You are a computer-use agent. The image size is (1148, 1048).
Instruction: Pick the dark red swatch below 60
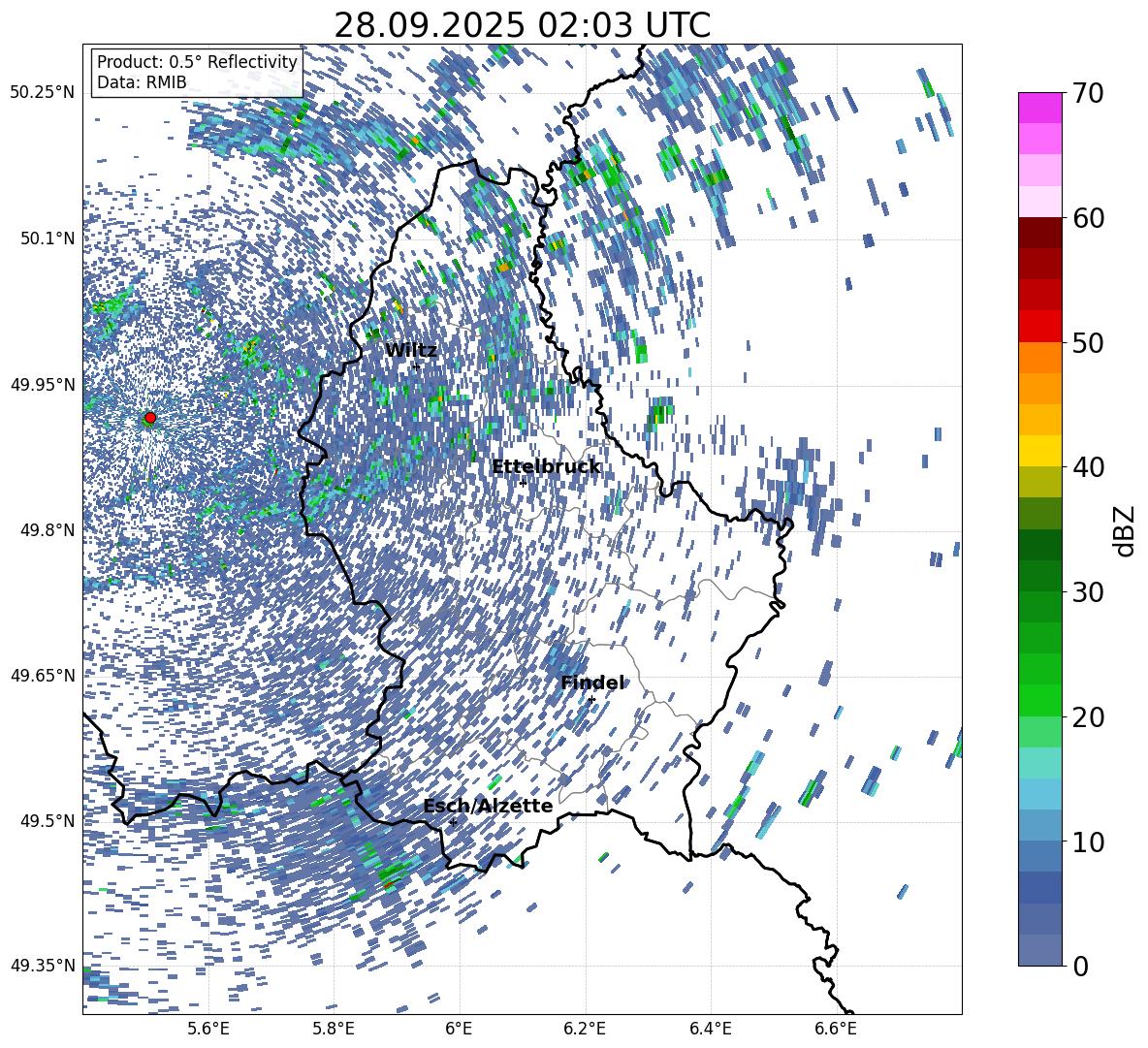(x=1039, y=233)
